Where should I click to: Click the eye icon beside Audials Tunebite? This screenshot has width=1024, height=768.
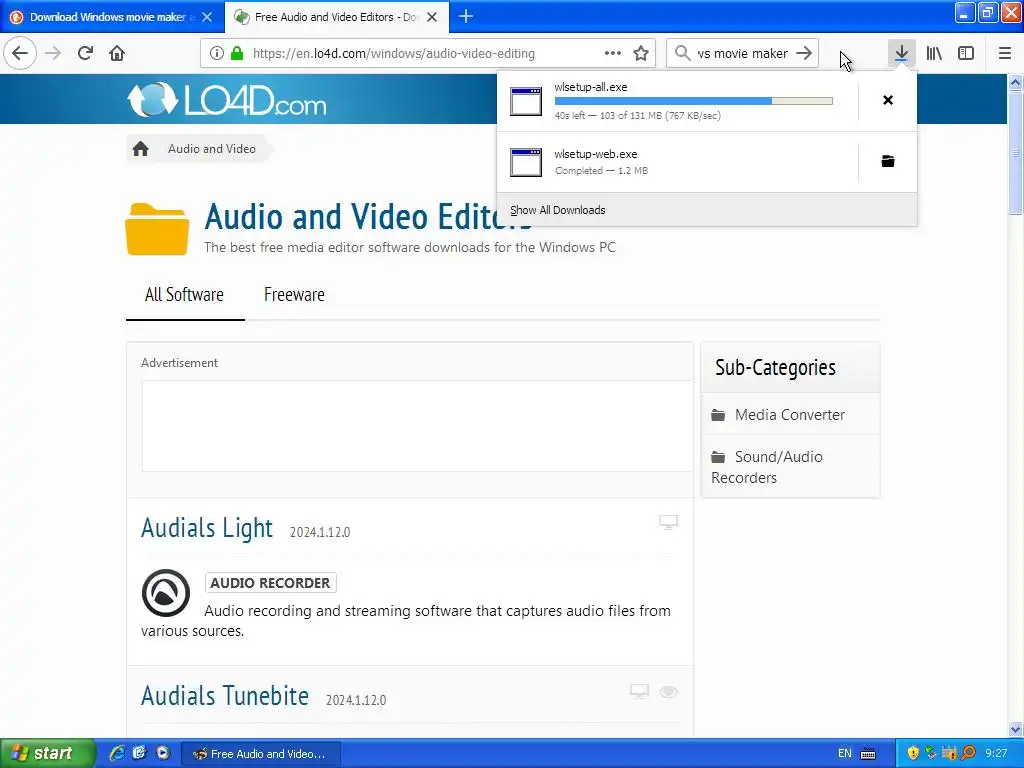click(669, 692)
